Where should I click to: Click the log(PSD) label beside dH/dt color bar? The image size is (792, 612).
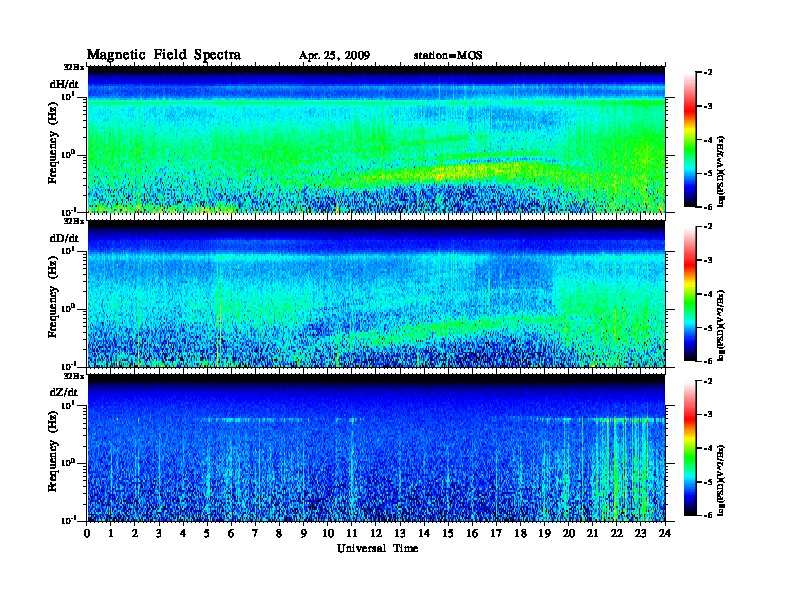721,171
